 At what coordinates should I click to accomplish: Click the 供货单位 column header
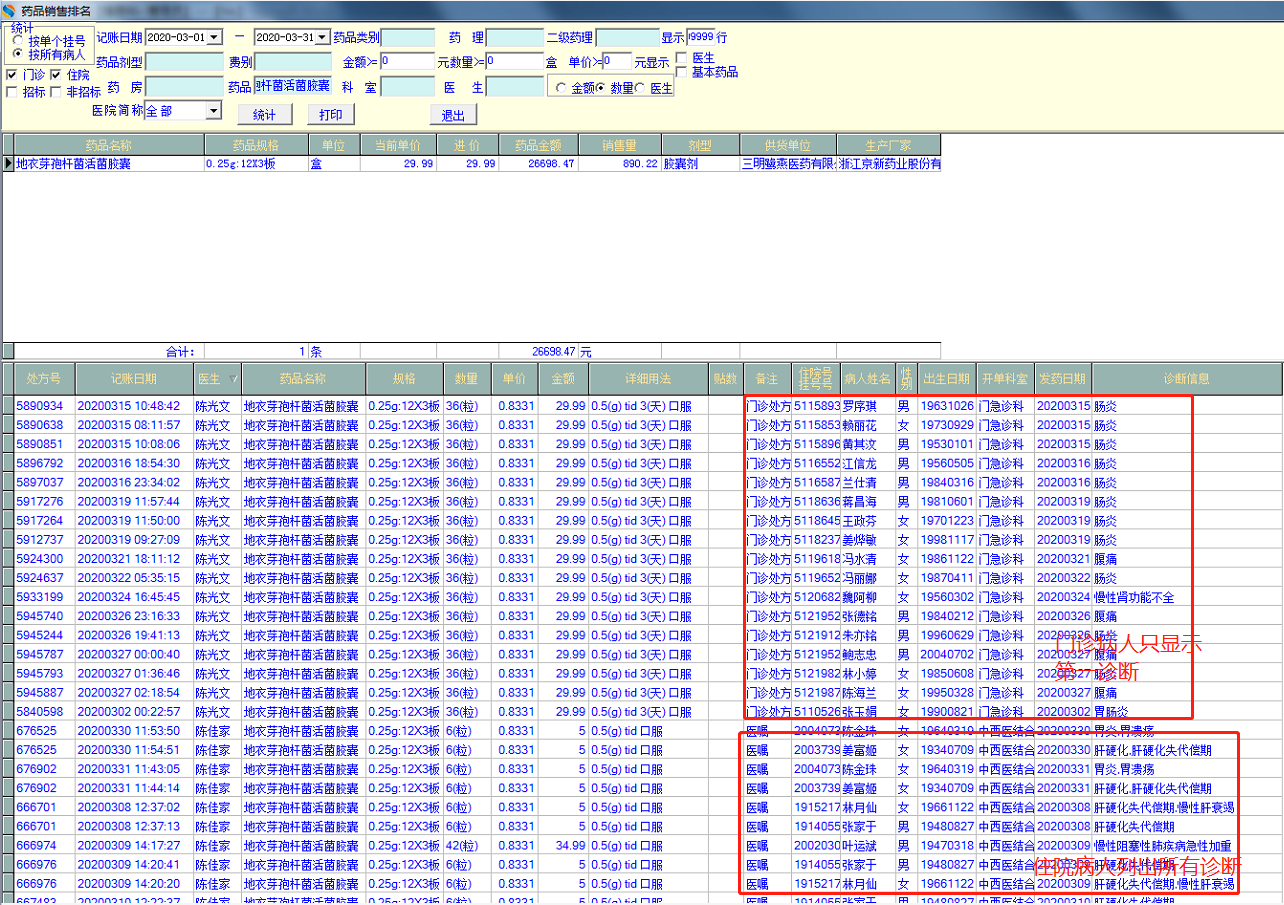(x=788, y=145)
